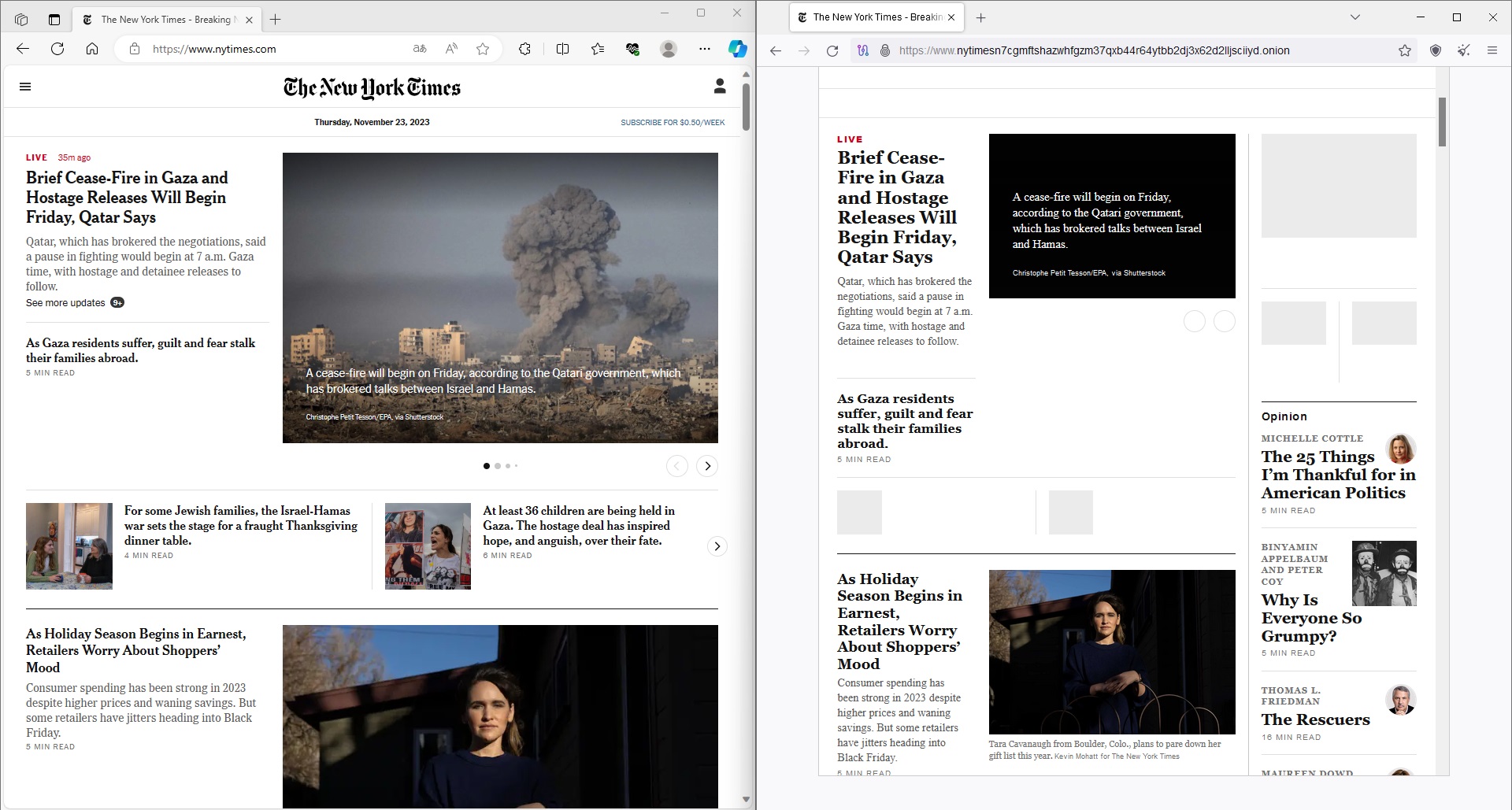Open Tor security level shield icon

click(x=1436, y=50)
